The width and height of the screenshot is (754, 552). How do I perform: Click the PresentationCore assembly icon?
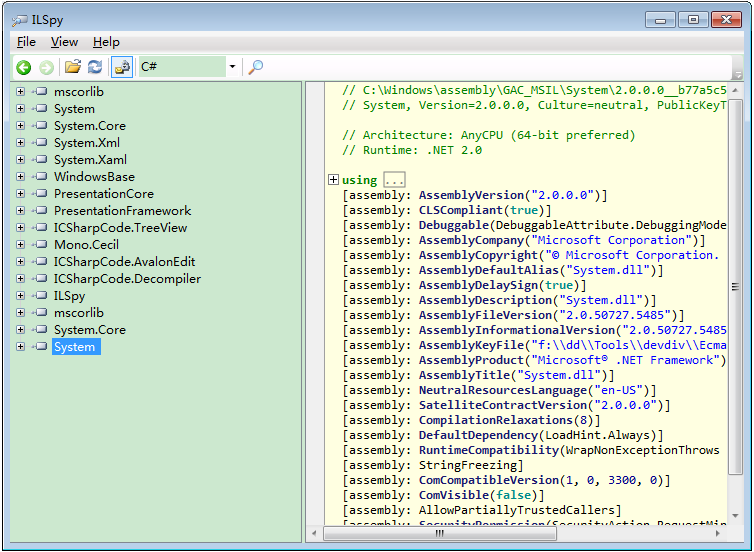[40, 193]
